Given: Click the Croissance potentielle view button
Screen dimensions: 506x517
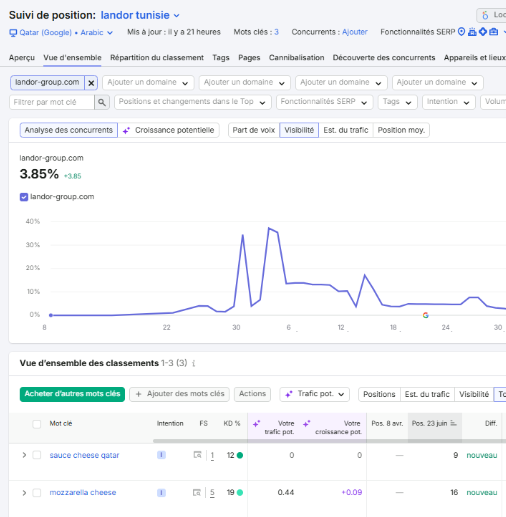Looking at the screenshot, I should tap(169, 130).
